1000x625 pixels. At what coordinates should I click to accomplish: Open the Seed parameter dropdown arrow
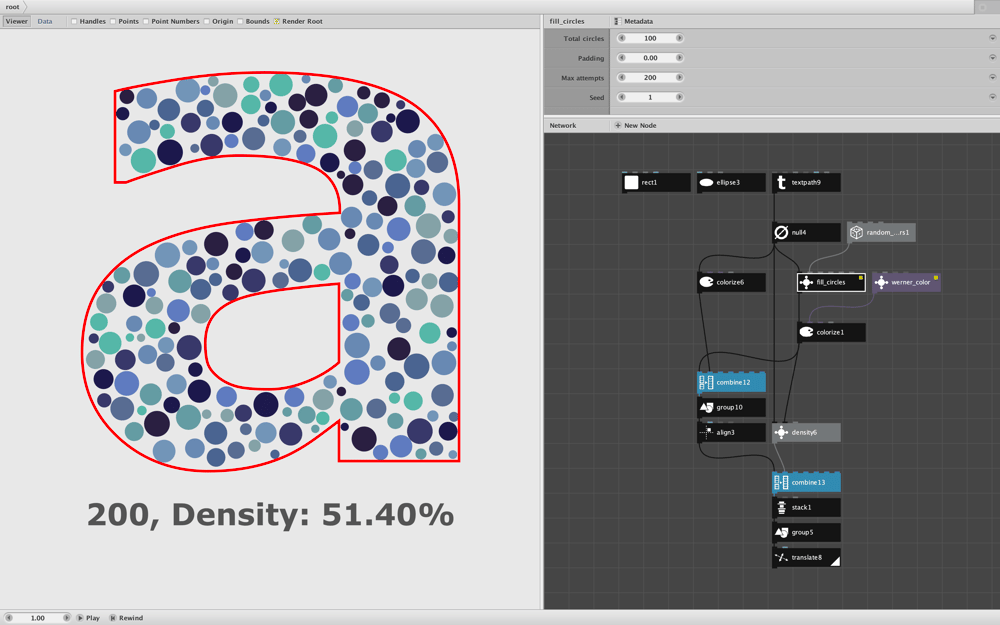992,98
